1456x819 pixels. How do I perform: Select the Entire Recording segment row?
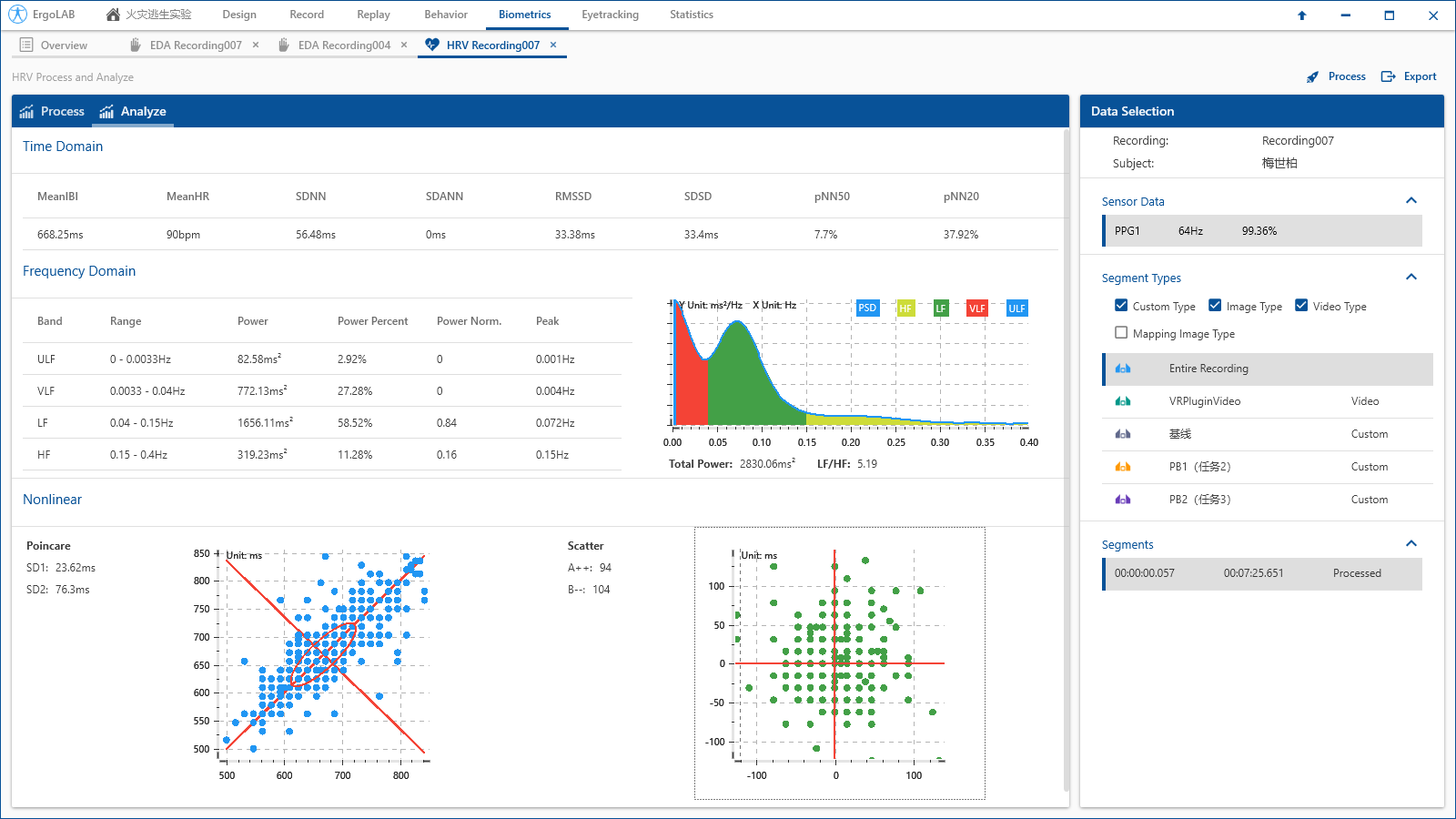[1267, 369]
